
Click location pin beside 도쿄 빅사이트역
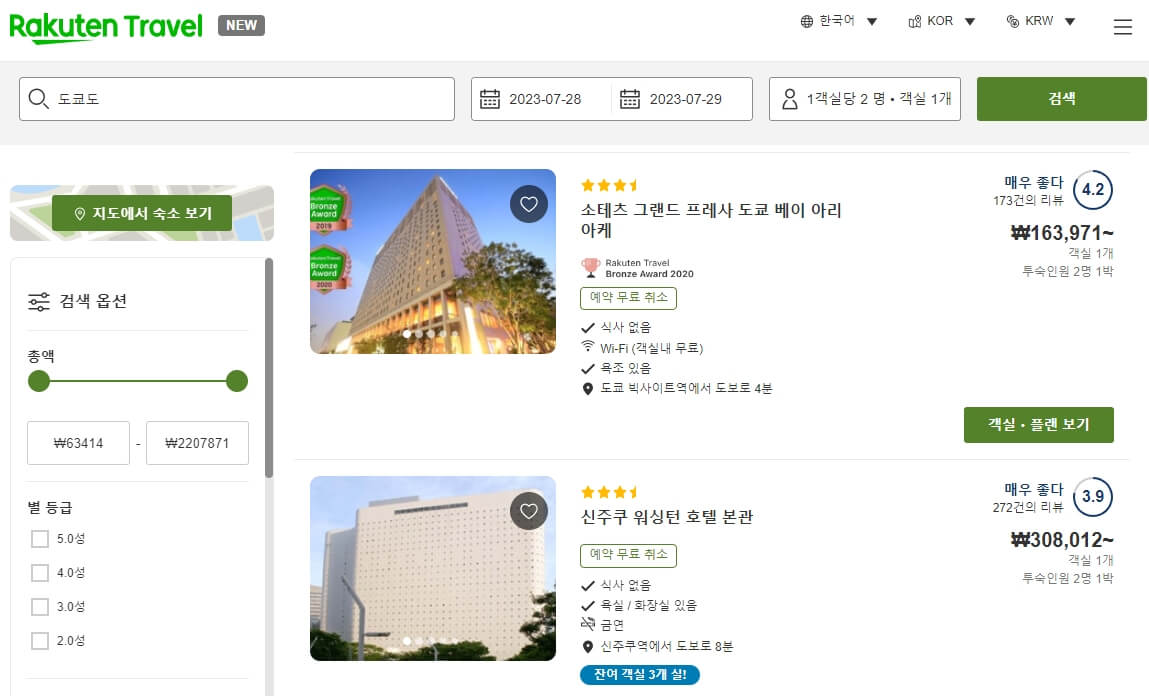(588, 389)
